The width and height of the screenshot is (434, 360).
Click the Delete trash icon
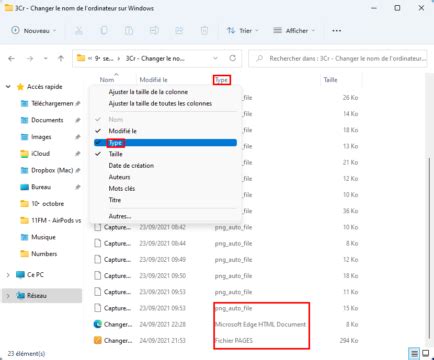[204, 31]
